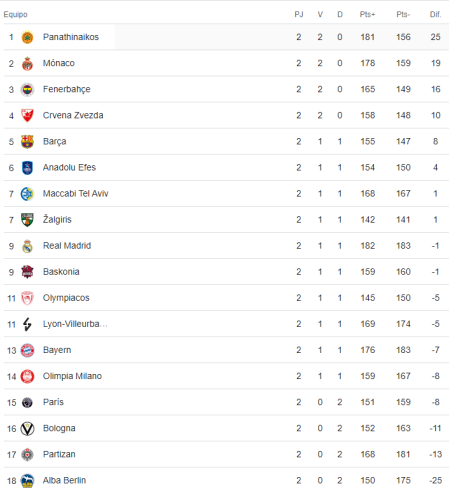Sort by the Dif. column header

(435, 14)
